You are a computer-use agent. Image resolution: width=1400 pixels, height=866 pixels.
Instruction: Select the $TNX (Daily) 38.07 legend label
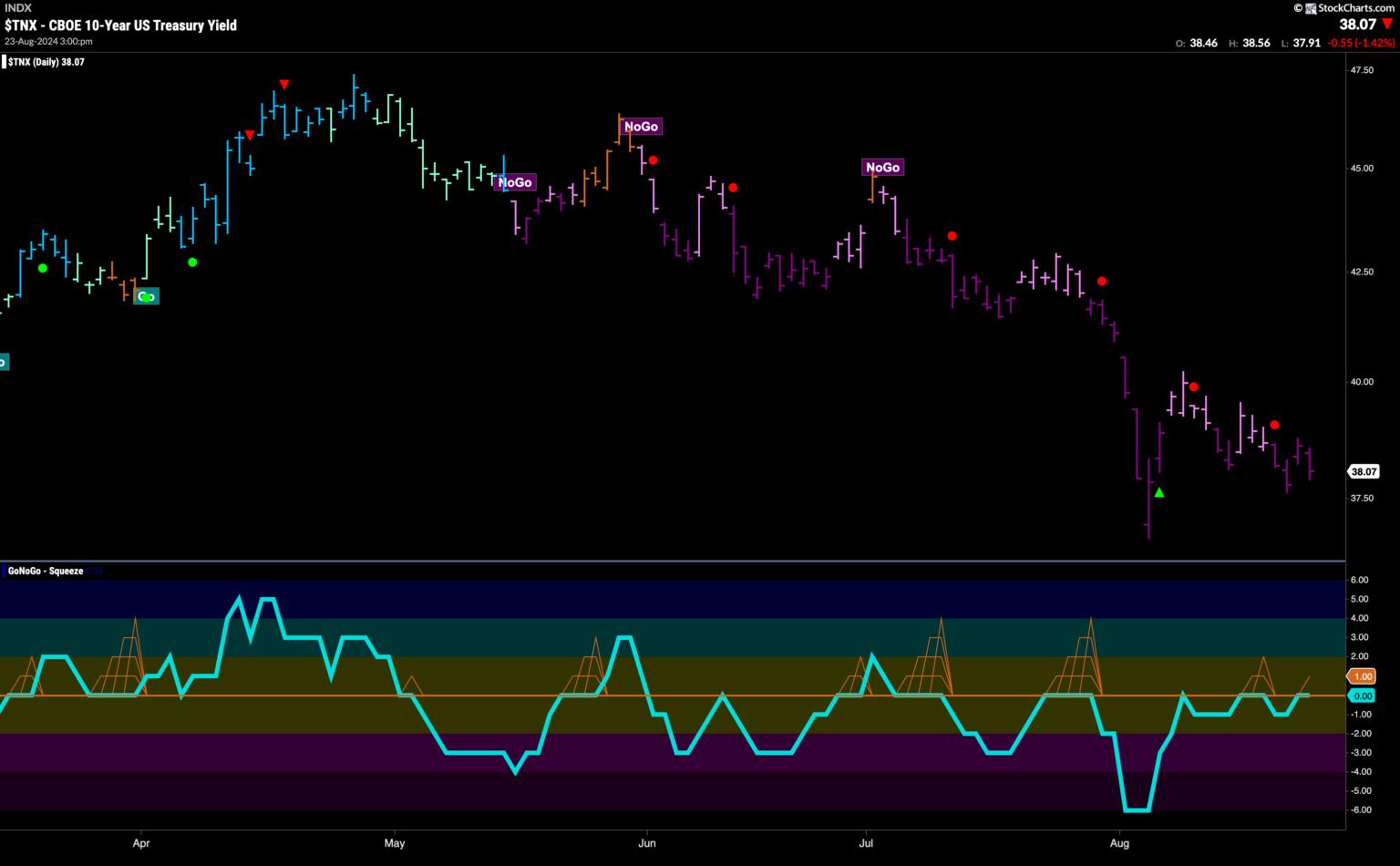tap(46, 62)
